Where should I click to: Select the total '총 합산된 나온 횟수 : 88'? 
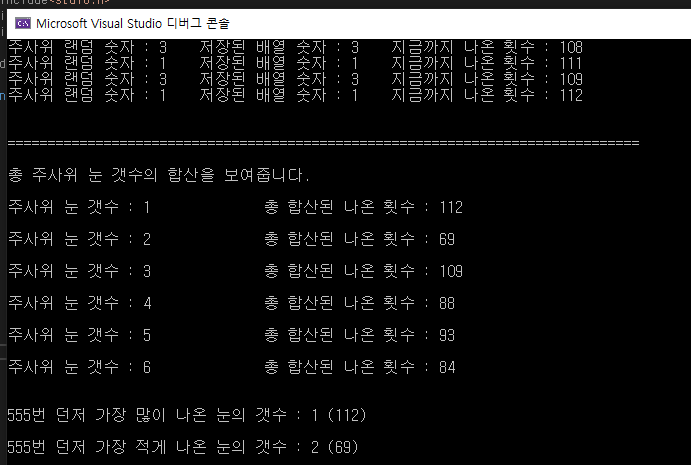(360, 303)
